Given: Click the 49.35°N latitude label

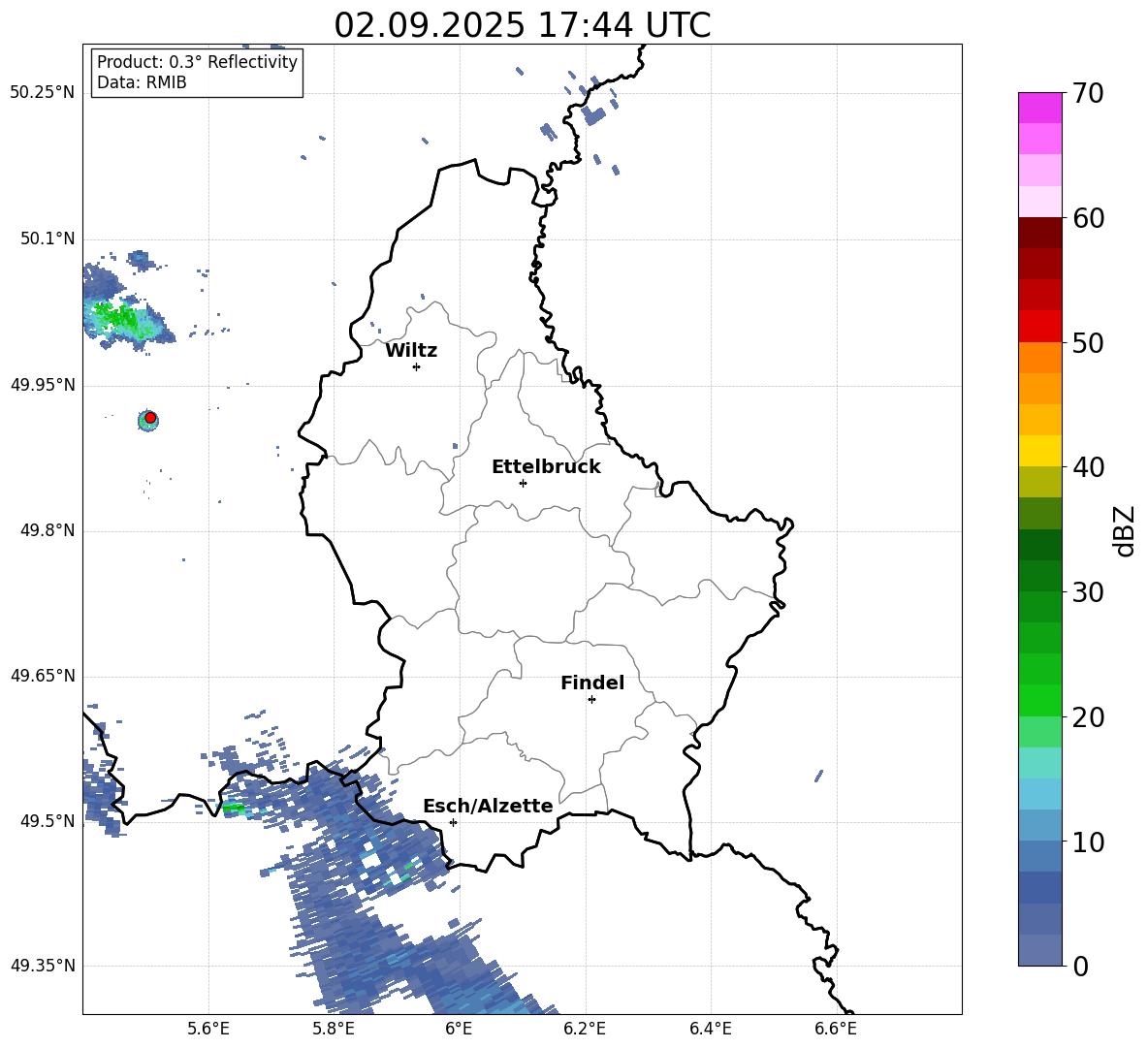Looking at the screenshot, I should (x=43, y=966).
